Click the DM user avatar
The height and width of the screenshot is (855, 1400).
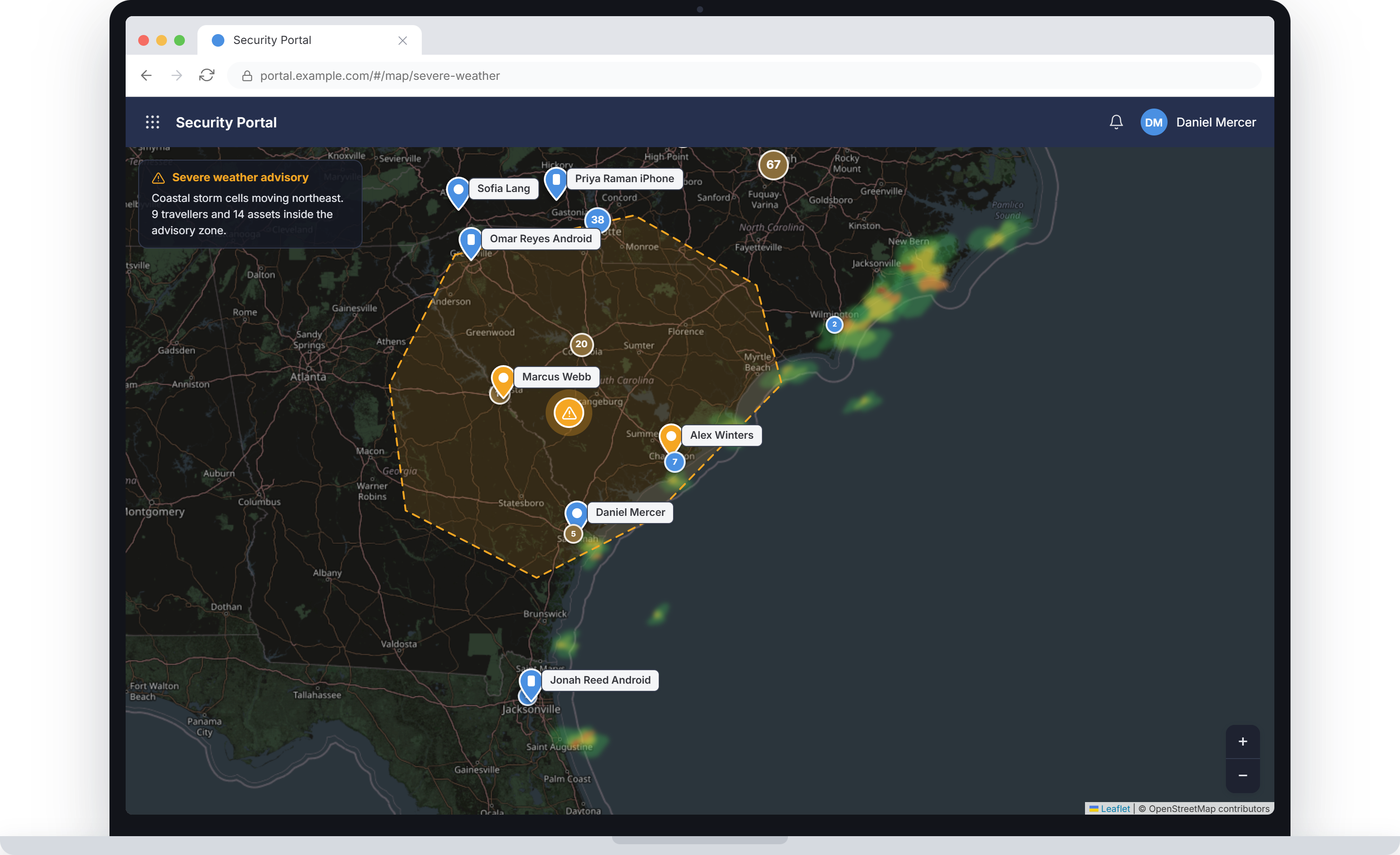1153,122
